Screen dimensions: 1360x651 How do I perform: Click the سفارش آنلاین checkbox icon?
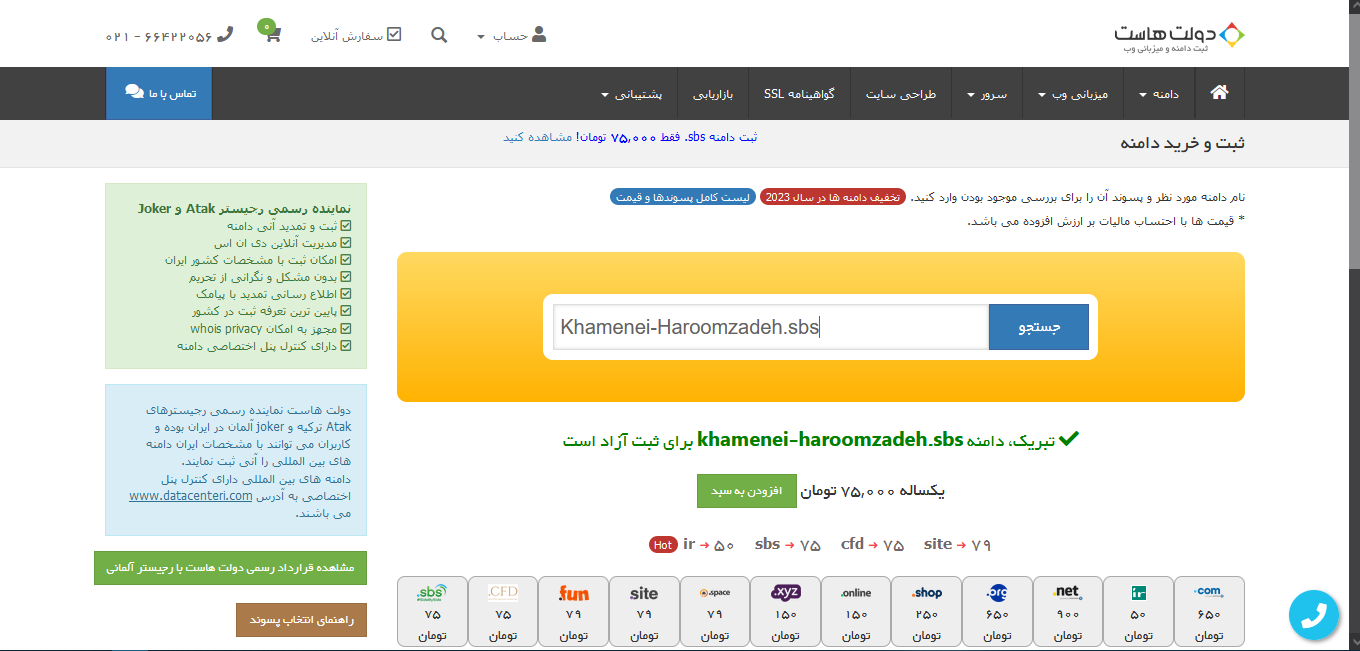(x=394, y=35)
